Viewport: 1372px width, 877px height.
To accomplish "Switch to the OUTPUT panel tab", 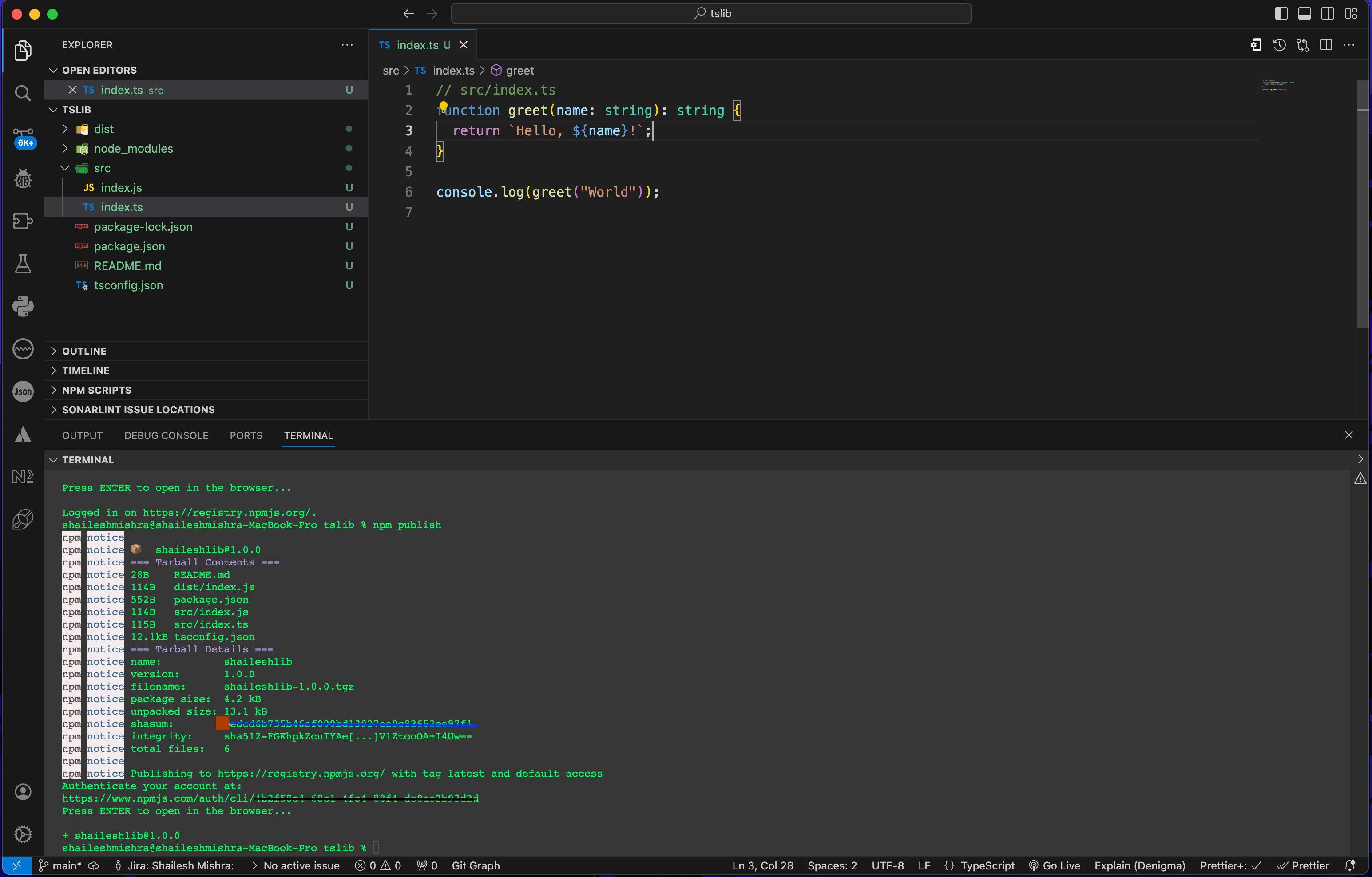I will click(x=82, y=436).
